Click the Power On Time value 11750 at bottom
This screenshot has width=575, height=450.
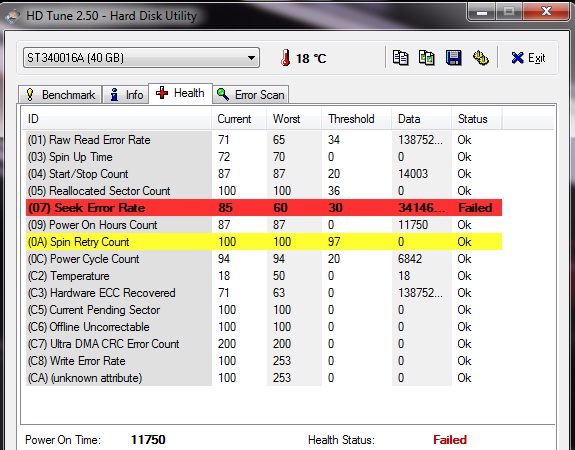click(x=148, y=439)
